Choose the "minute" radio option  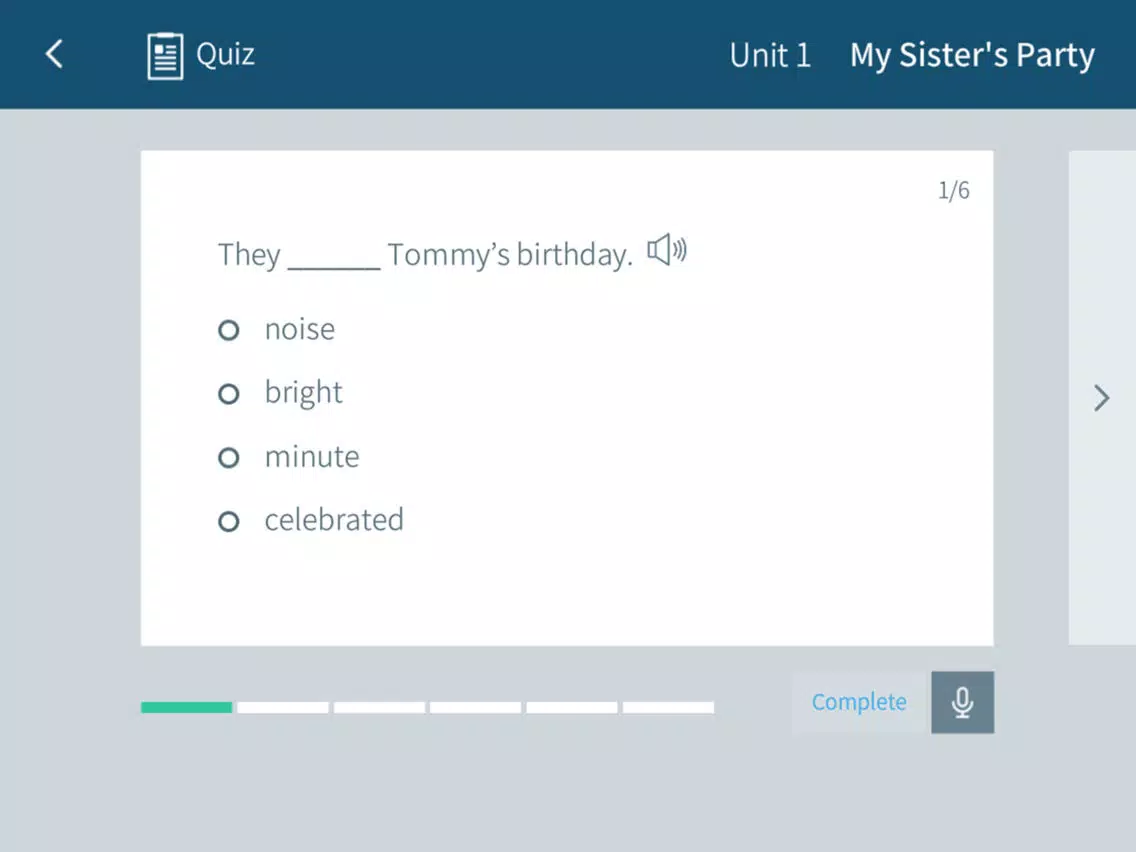click(x=229, y=458)
